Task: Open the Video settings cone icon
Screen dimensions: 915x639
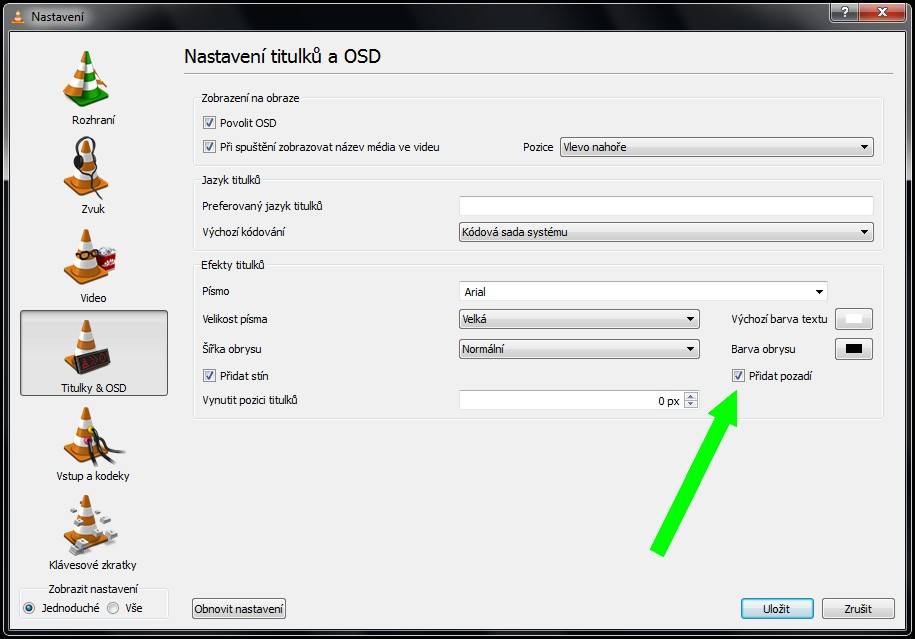Action: [89, 257]
